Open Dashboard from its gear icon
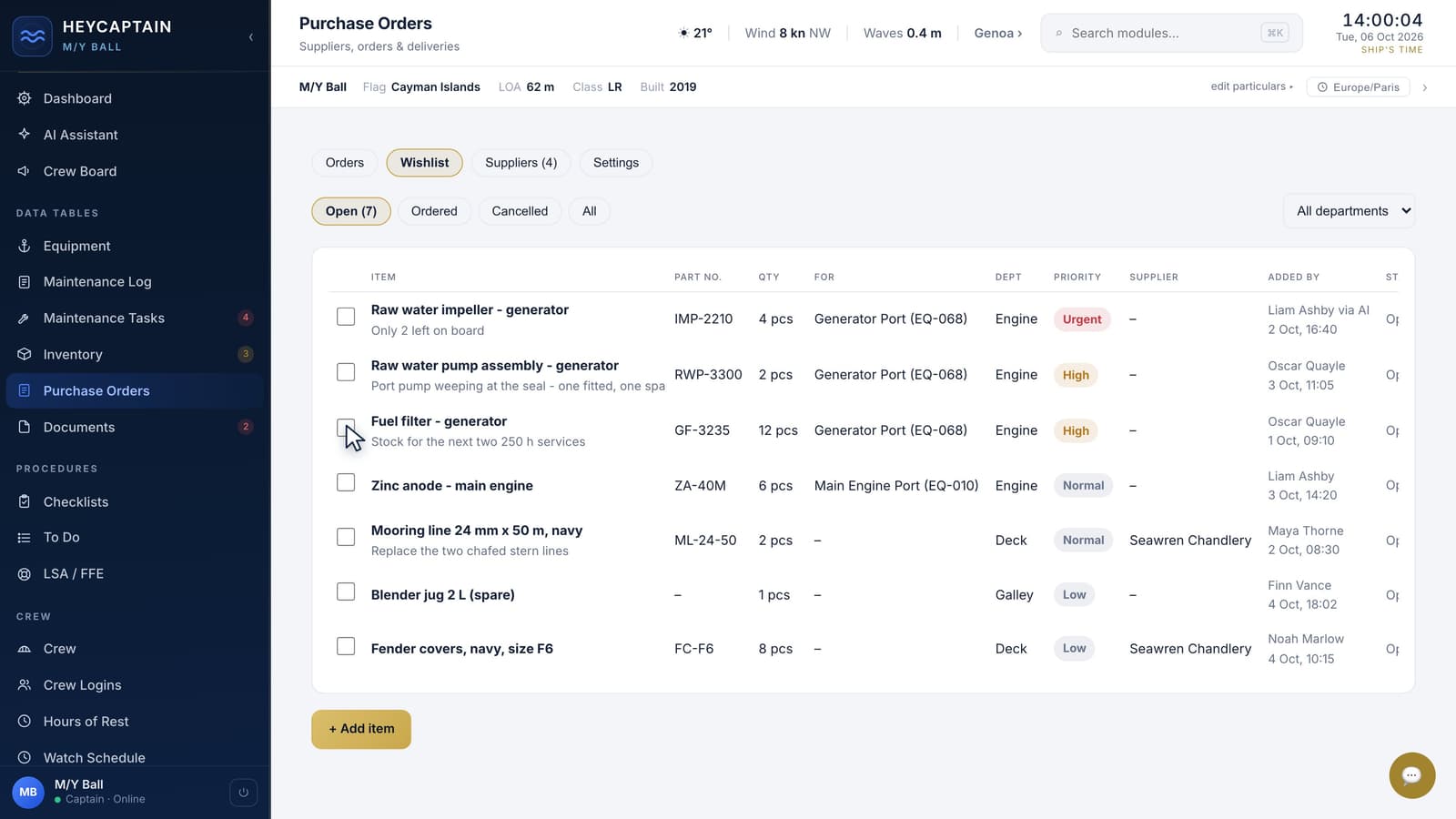 [x=25, y=98]
